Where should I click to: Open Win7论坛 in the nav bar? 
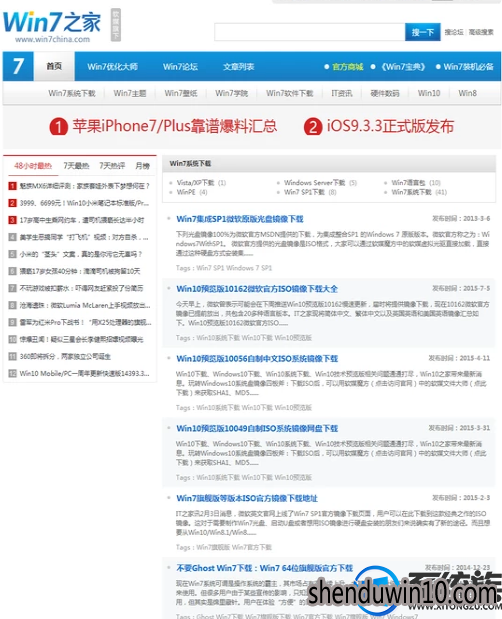pyautogui.click(x=180, y=67)
